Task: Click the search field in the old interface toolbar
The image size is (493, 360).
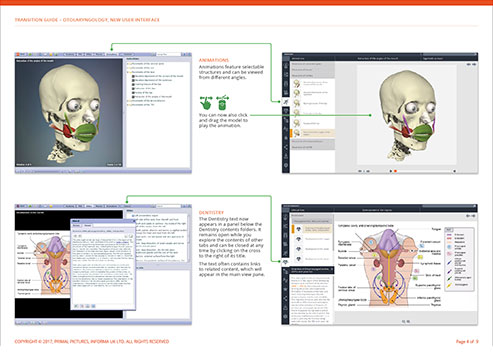Action: pos(169,54)
